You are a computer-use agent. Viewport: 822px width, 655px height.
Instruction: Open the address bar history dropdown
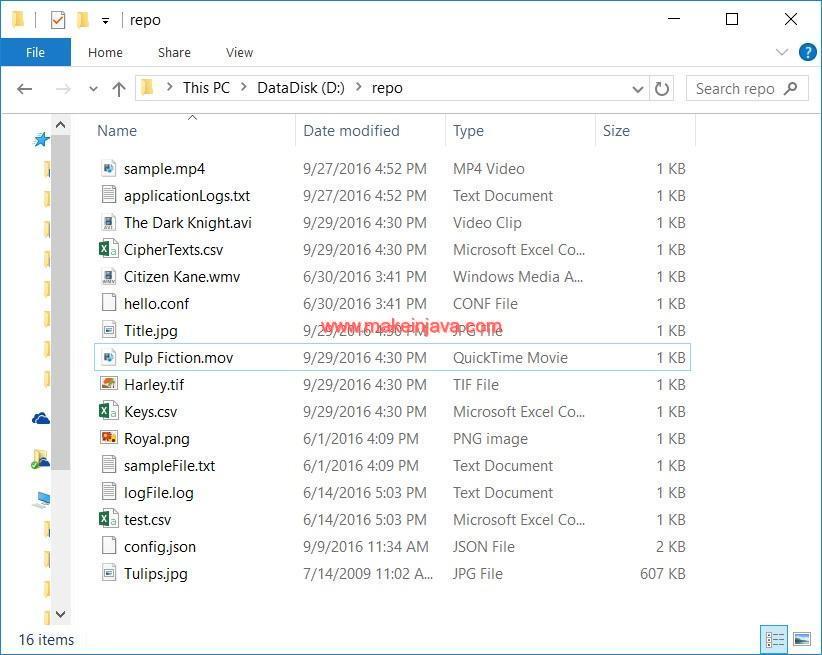tap(637, 88)
